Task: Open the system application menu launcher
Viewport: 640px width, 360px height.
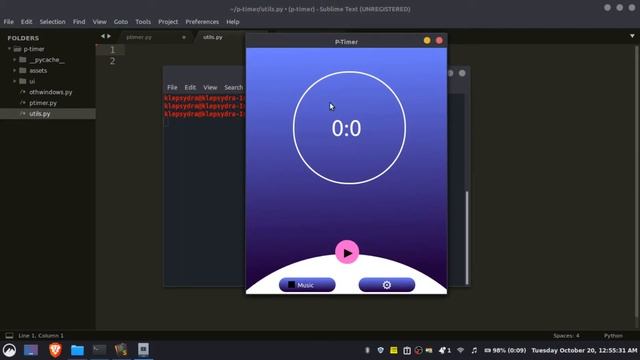Action: tap(9, 350)
